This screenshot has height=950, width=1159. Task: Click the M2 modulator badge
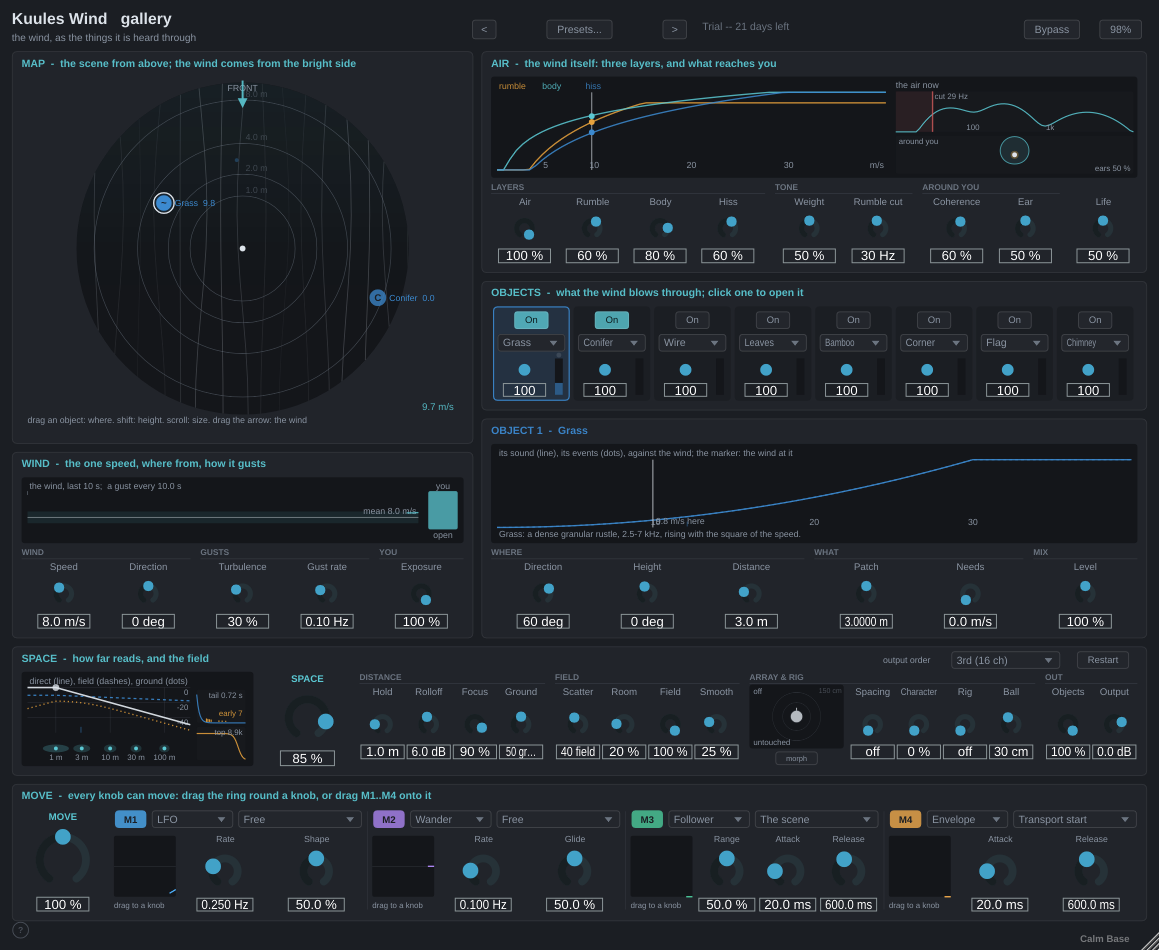(389, 819)
